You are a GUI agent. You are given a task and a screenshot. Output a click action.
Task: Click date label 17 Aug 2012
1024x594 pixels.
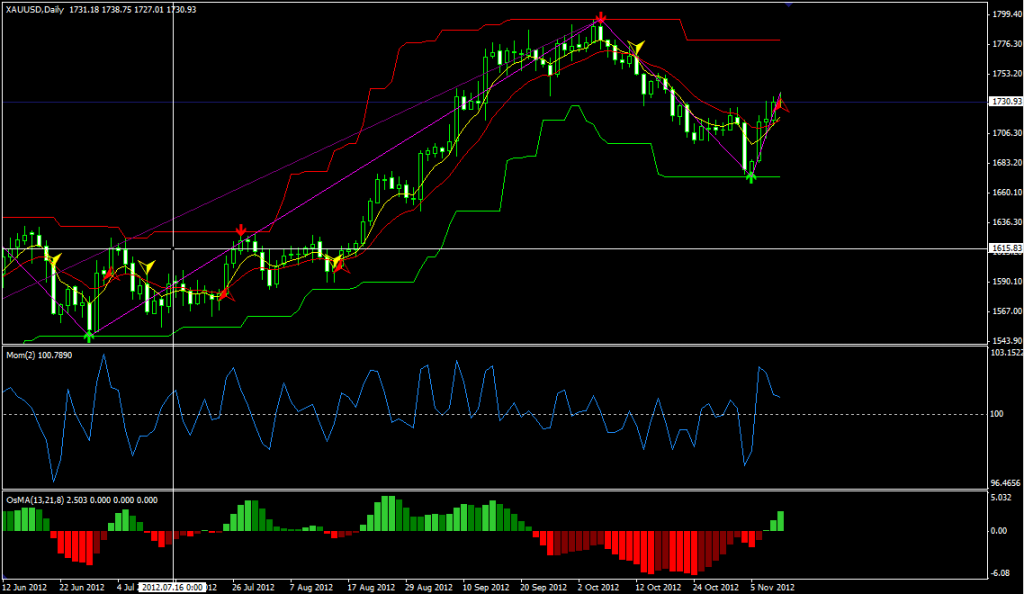tap(370, 587)
